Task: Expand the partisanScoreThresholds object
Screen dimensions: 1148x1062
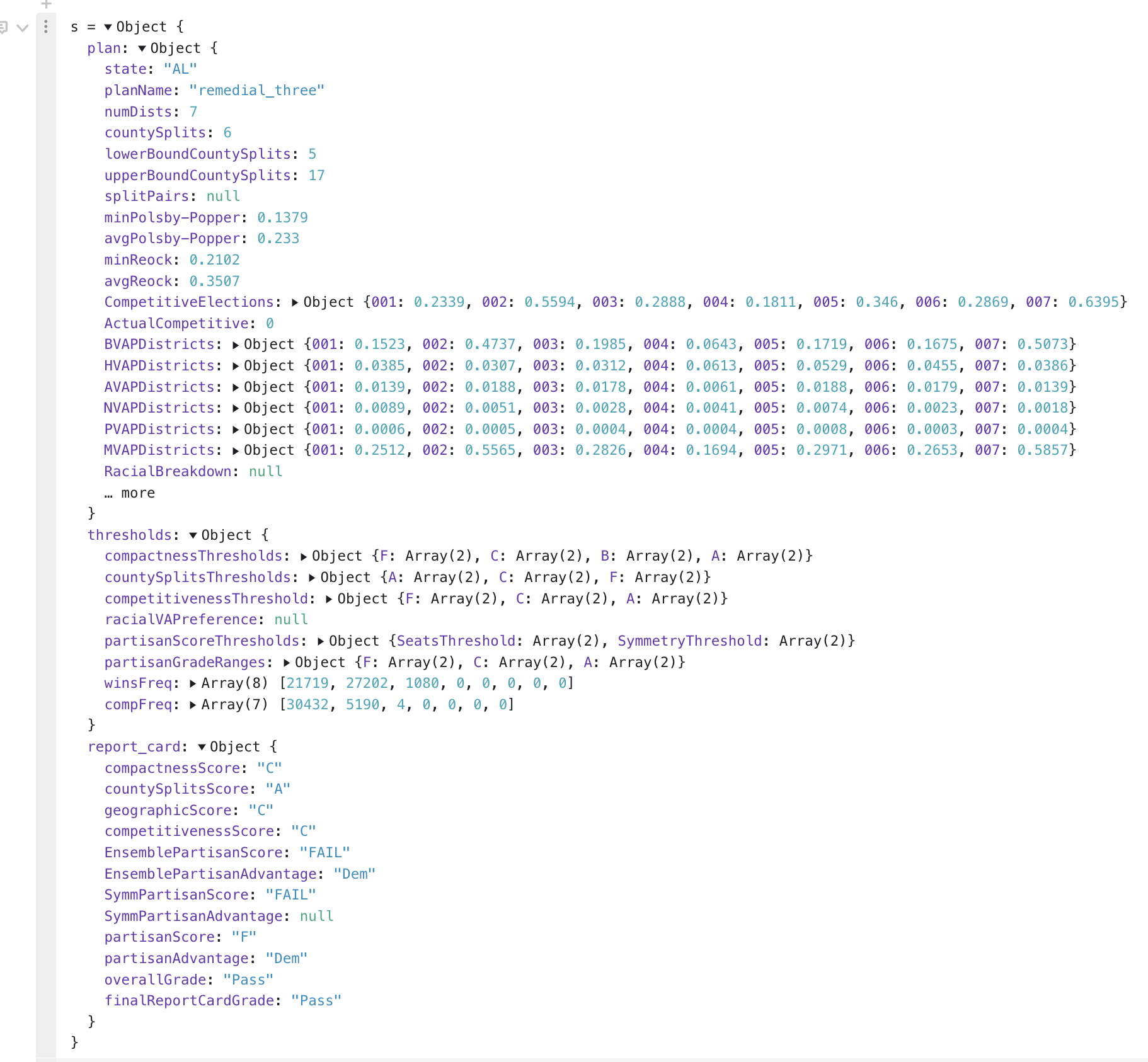Action: (321, 641)
